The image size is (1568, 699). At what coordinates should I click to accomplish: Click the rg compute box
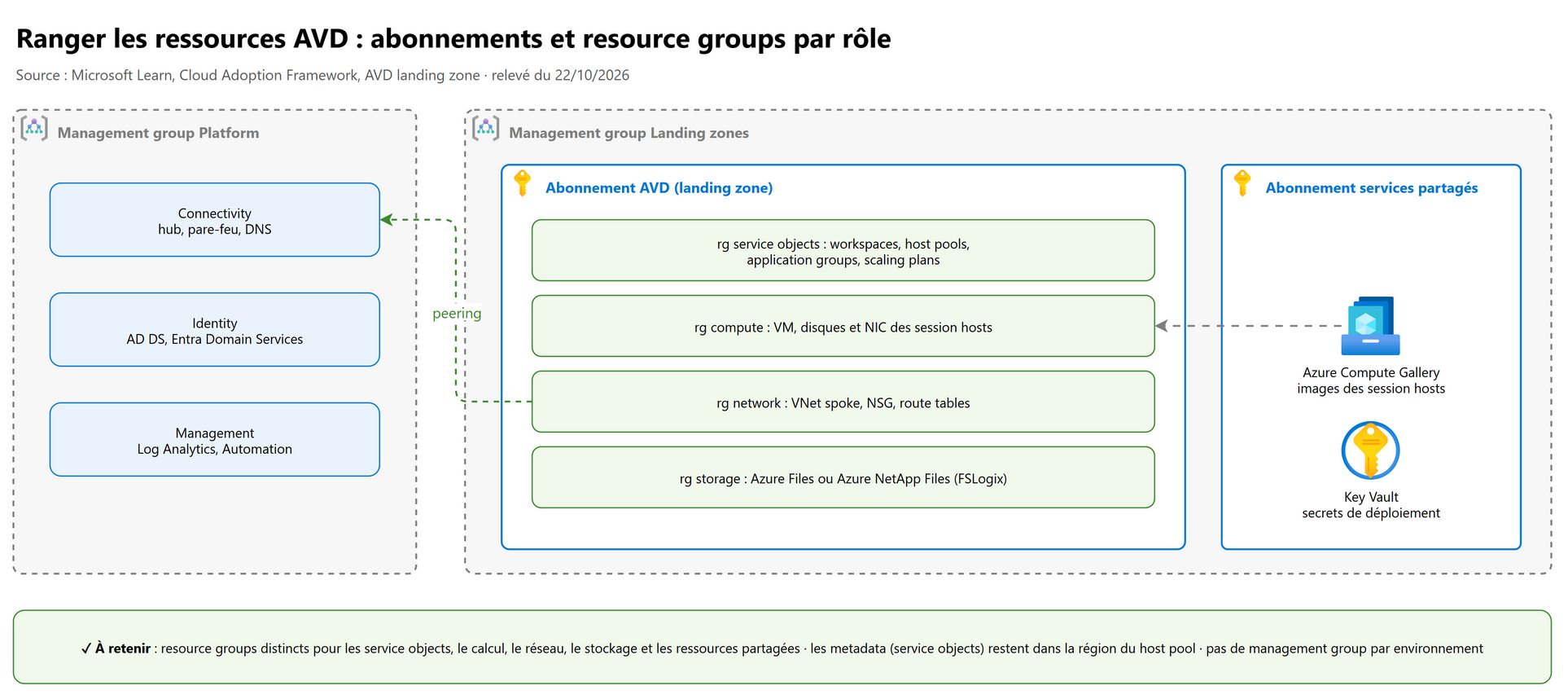pos(843,327)
